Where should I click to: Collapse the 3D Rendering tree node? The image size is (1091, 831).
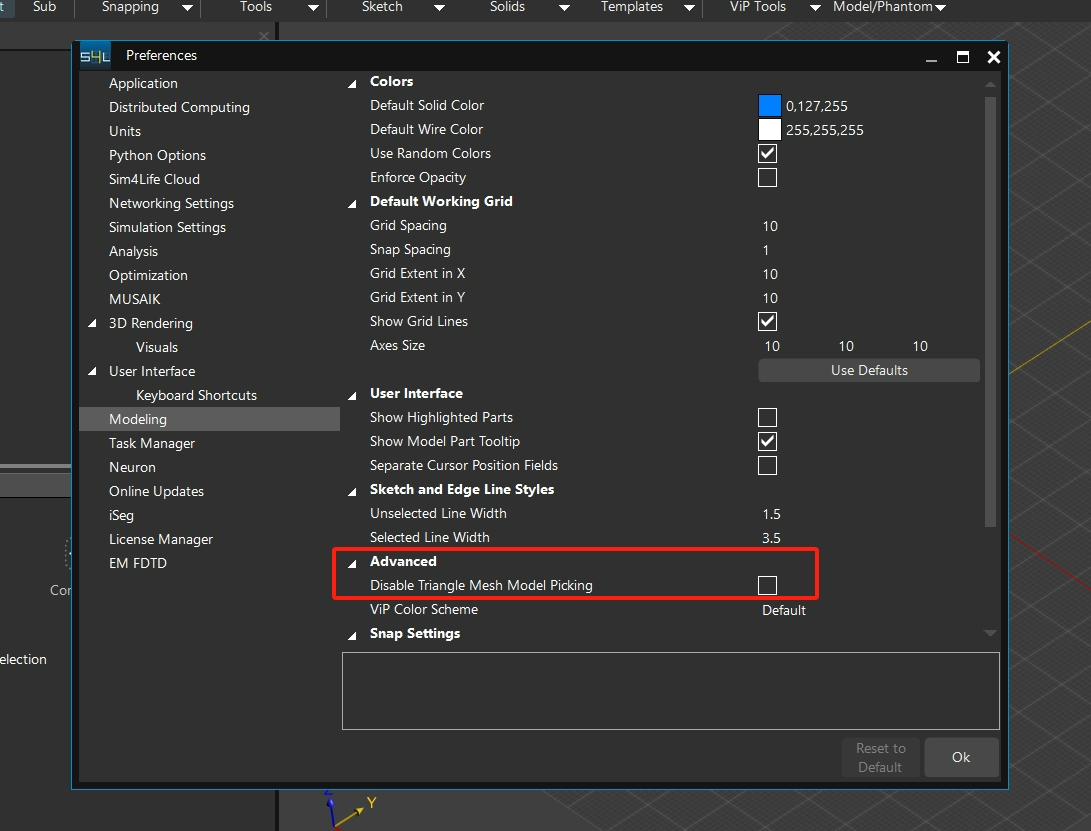pyautogui.click(x=93, y=324)
